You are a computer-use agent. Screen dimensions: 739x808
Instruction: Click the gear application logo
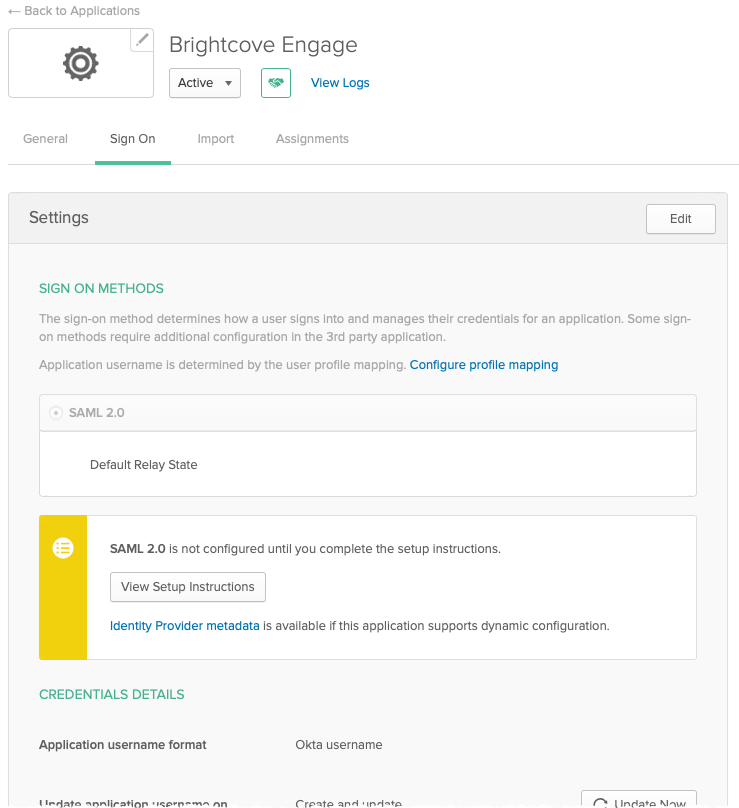pyautogui.click(x=80, y=63)
